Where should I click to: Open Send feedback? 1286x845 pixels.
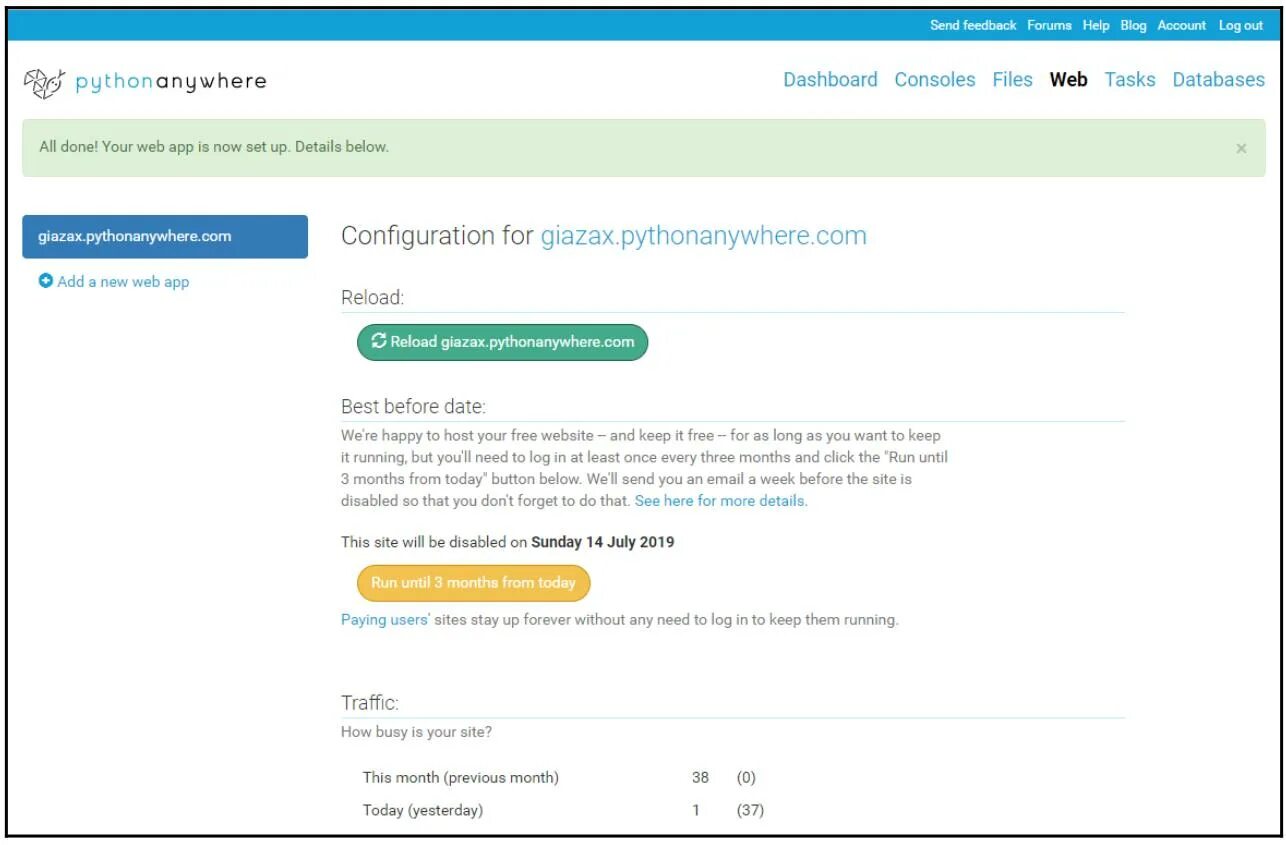point(972,25)
